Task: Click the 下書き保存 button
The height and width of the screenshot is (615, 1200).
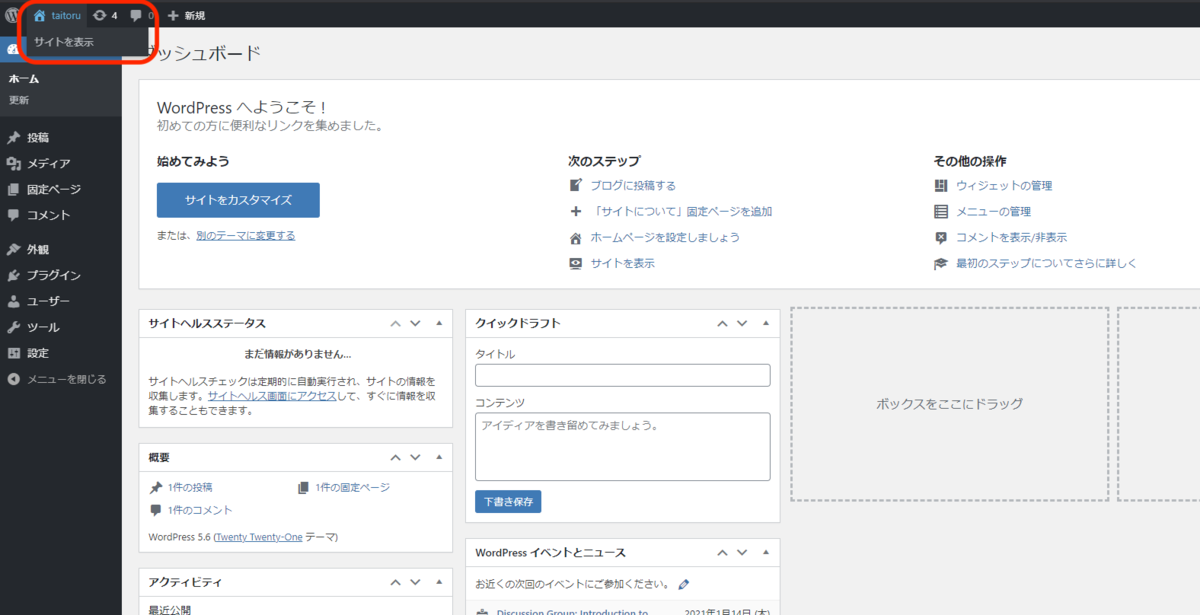Action: pyautogui.click(x=508, y=501)
